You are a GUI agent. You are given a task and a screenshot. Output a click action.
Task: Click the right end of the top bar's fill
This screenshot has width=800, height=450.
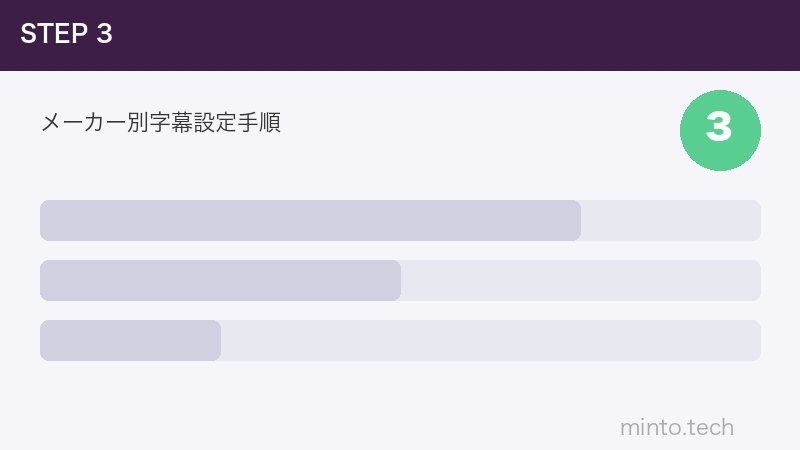click(574, 220)
